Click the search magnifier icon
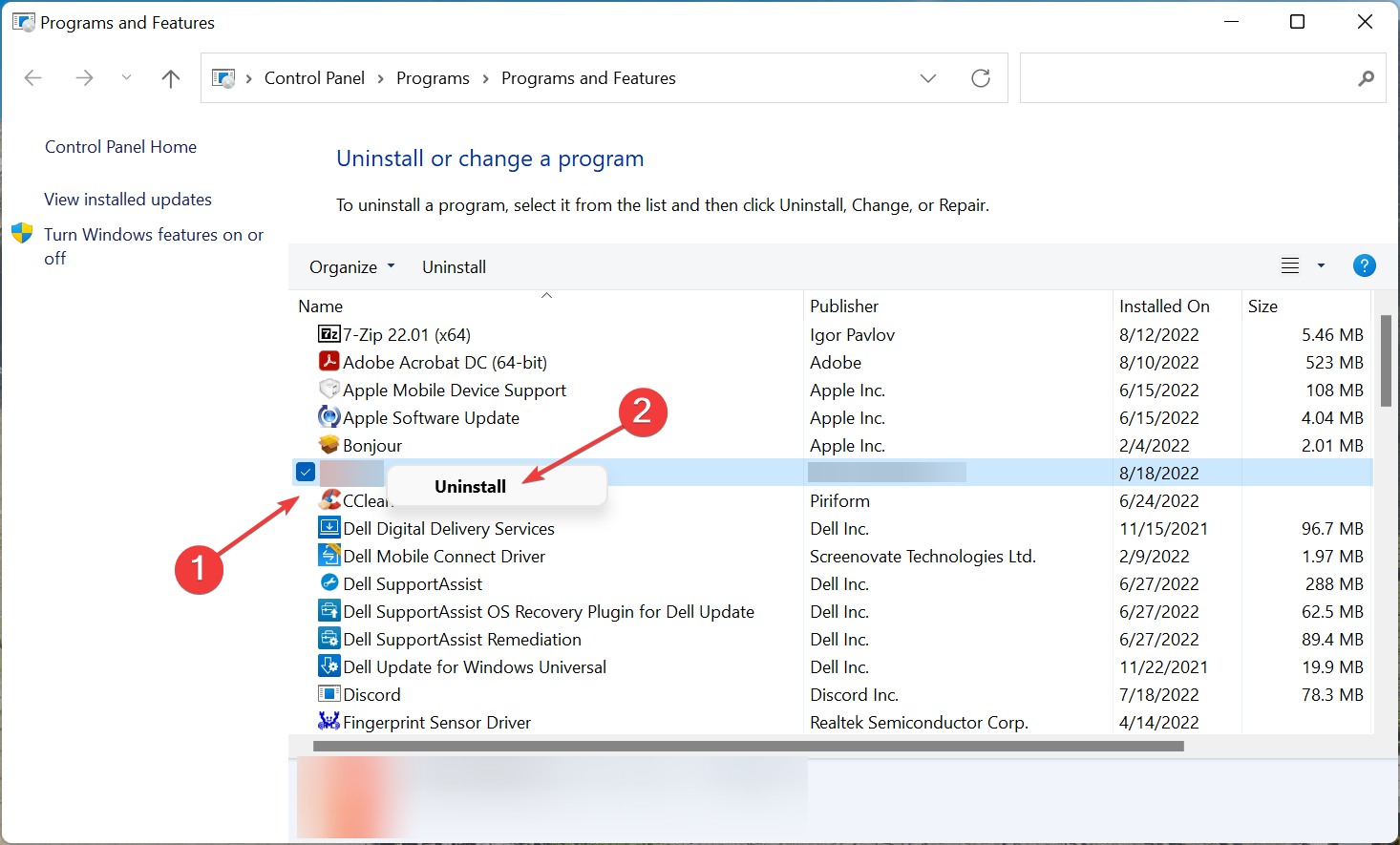Screen dimensions: 1400x845 click(1367, 78)
